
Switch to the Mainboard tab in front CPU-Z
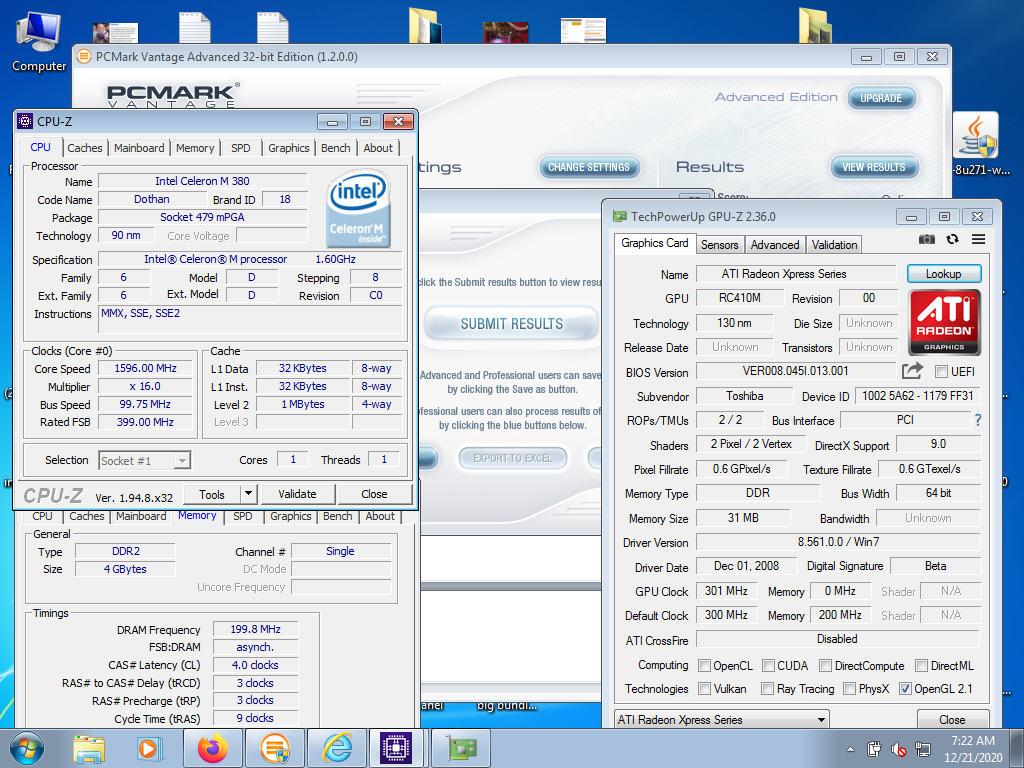click(x=139, y=148)
